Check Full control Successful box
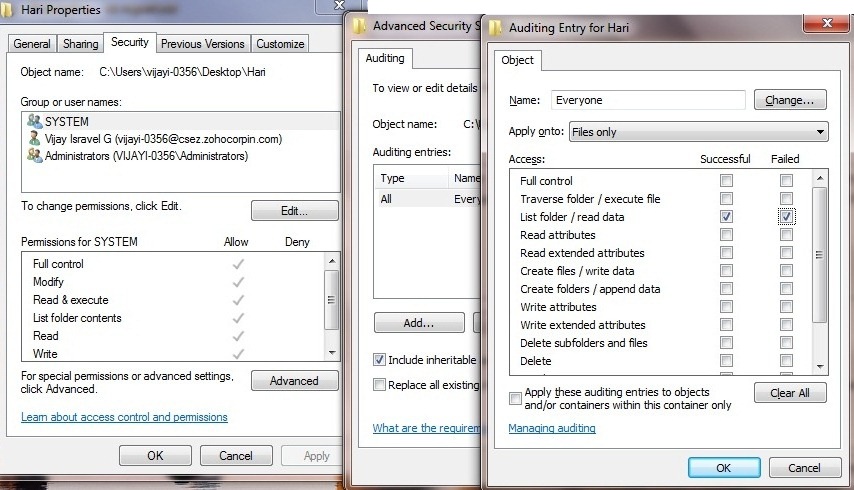 (x=726, y=180)
